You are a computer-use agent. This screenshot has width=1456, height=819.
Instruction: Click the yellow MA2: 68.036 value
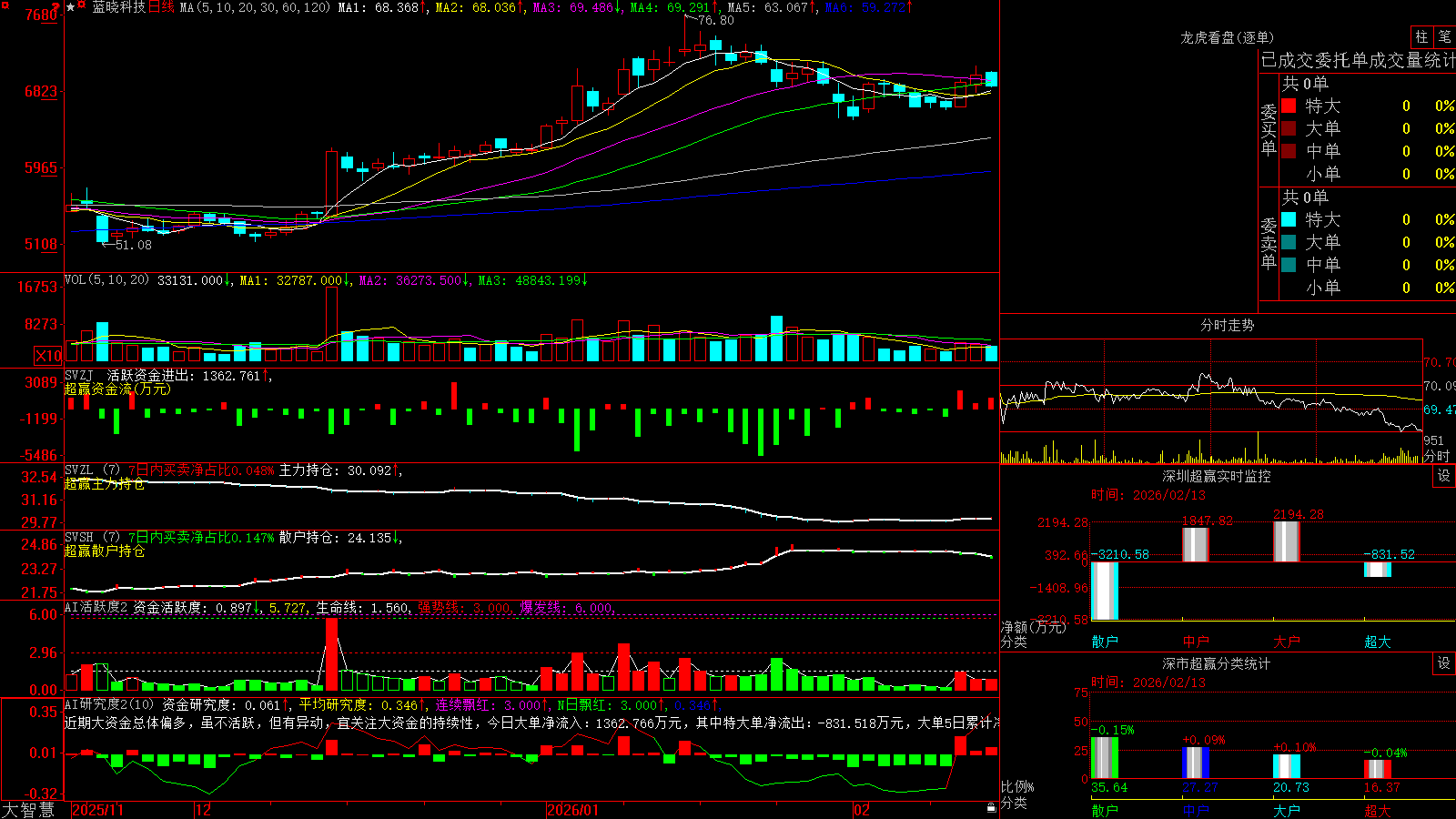coord(479,7)
